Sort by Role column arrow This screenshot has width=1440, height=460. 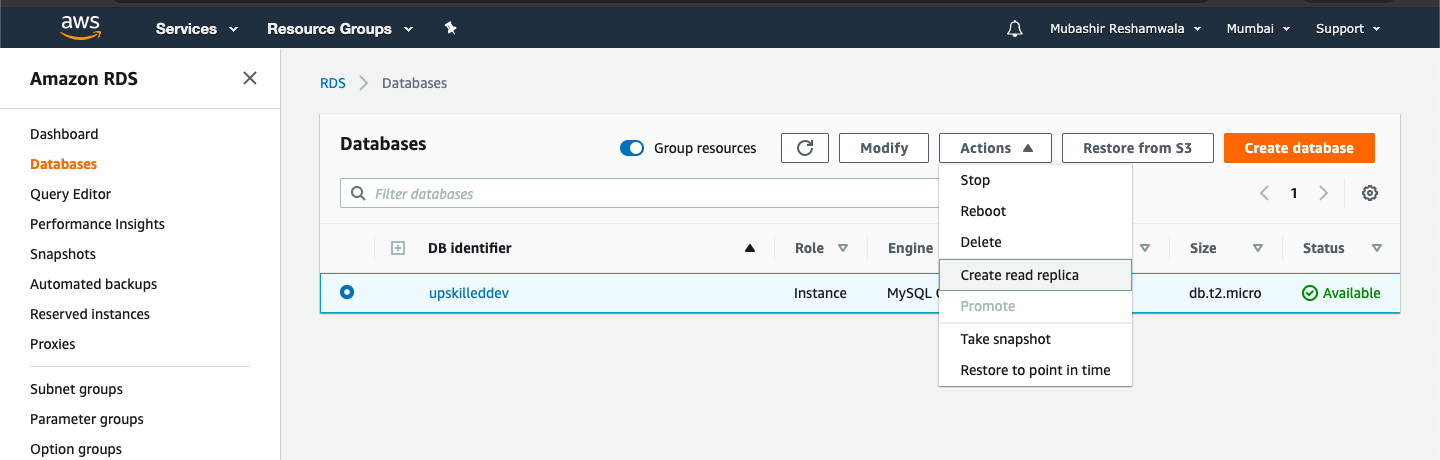pos(843,248)
